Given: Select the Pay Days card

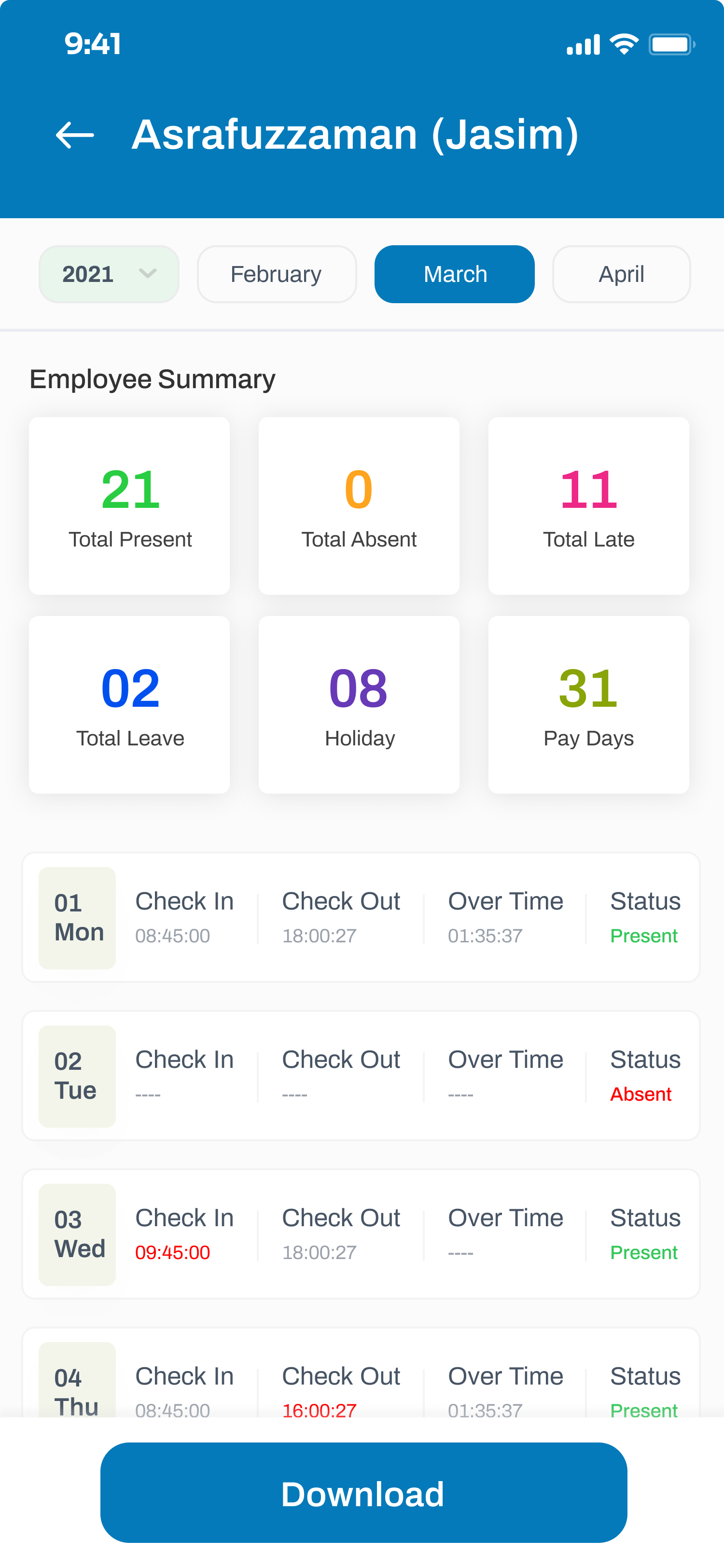Looking at the screenshot, I should [x=588, y=704].
